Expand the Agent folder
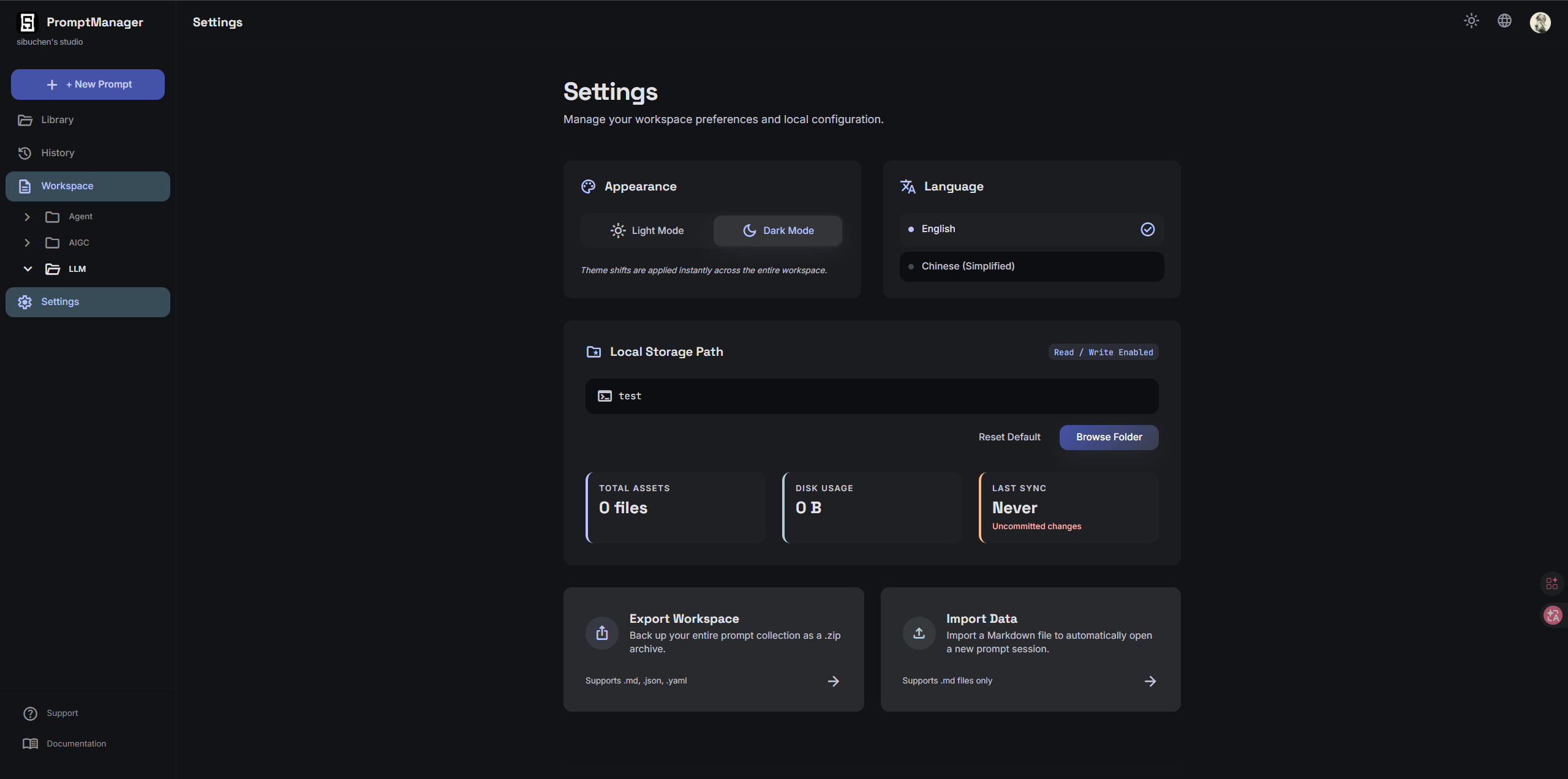 tap(27, 217)
